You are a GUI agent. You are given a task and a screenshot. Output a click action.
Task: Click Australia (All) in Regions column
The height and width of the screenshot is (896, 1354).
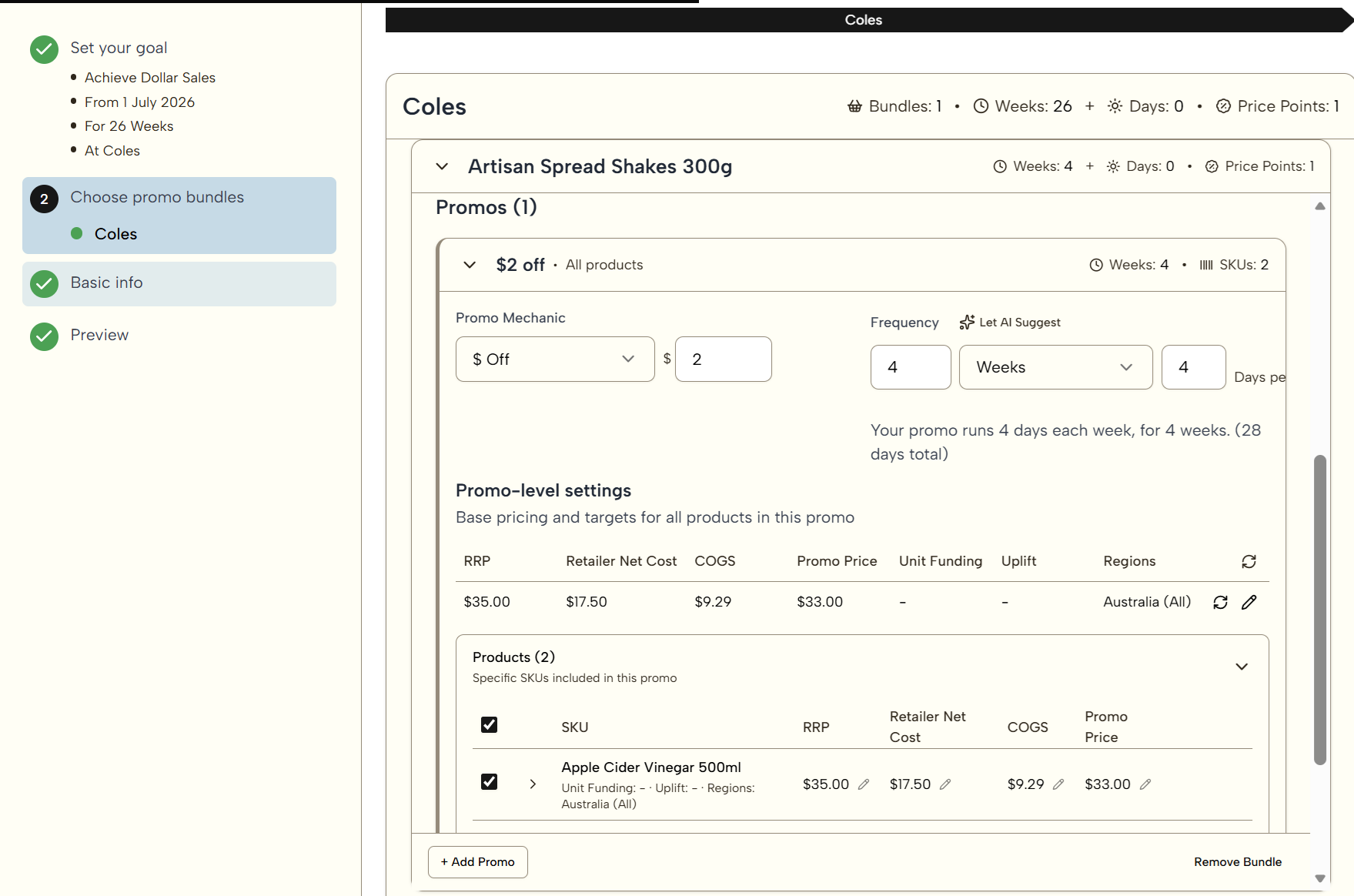1147,602
